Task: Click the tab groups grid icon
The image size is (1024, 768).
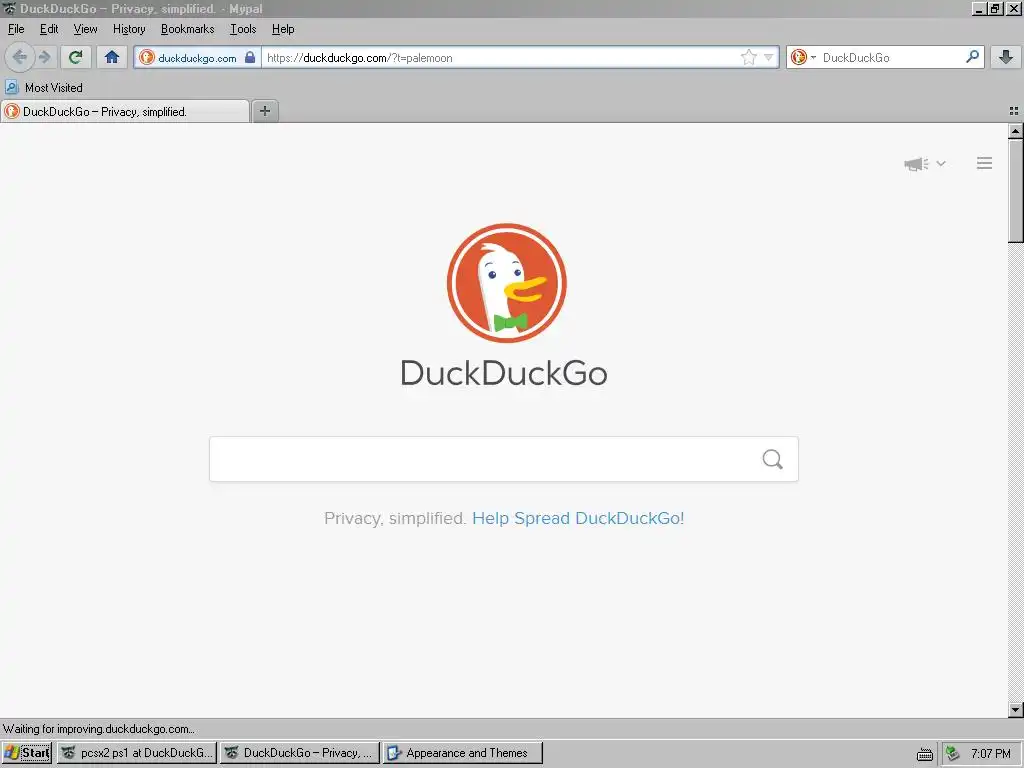Action: point(1014,111)
